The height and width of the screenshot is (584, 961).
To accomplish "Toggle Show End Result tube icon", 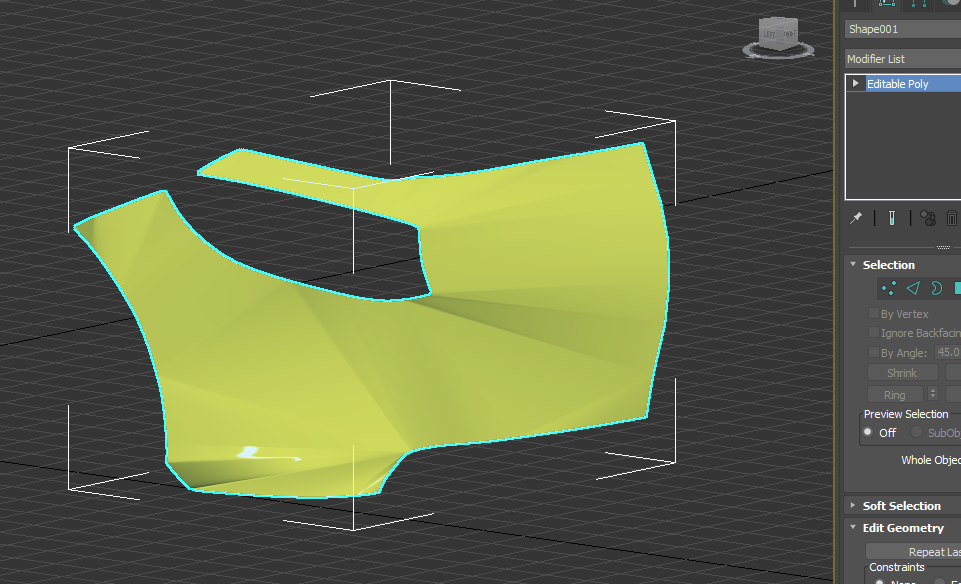I will pos(892,218).
